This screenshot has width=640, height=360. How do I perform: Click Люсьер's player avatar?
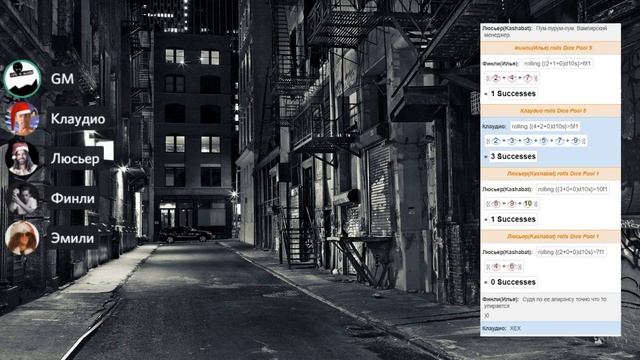[22, 158]
